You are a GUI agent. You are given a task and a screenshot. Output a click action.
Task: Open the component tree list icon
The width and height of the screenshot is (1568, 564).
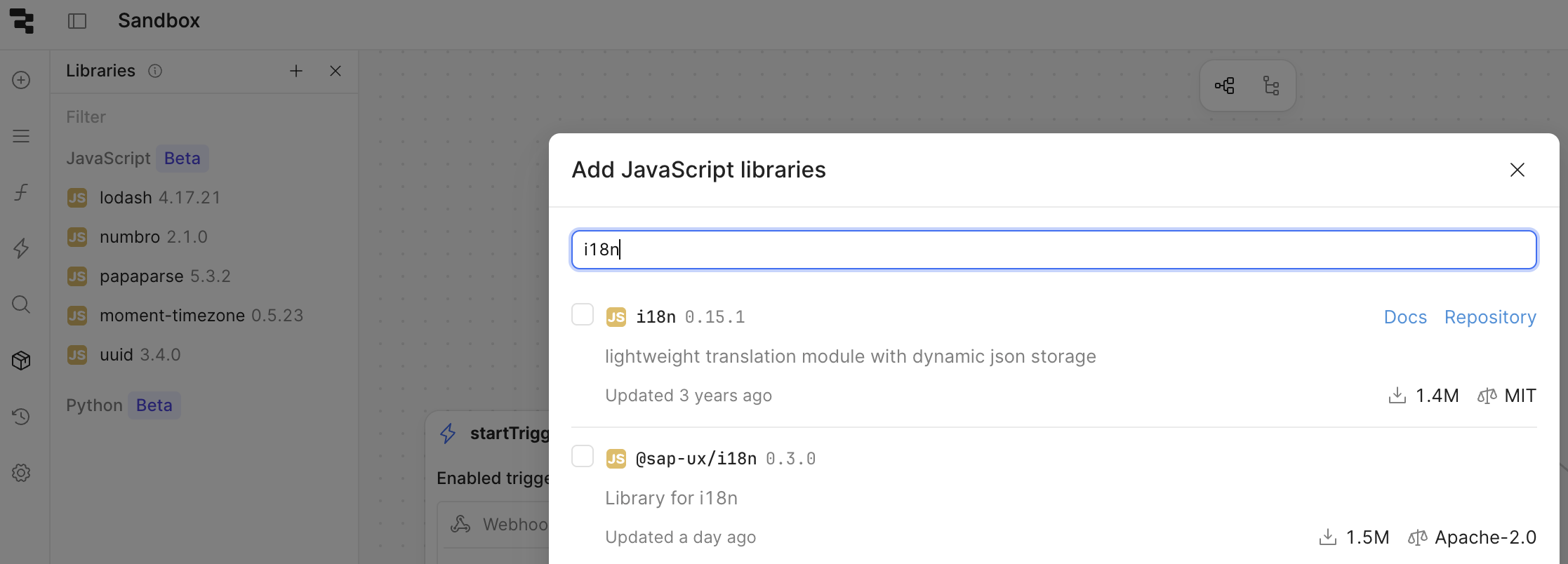coord(21,136)
